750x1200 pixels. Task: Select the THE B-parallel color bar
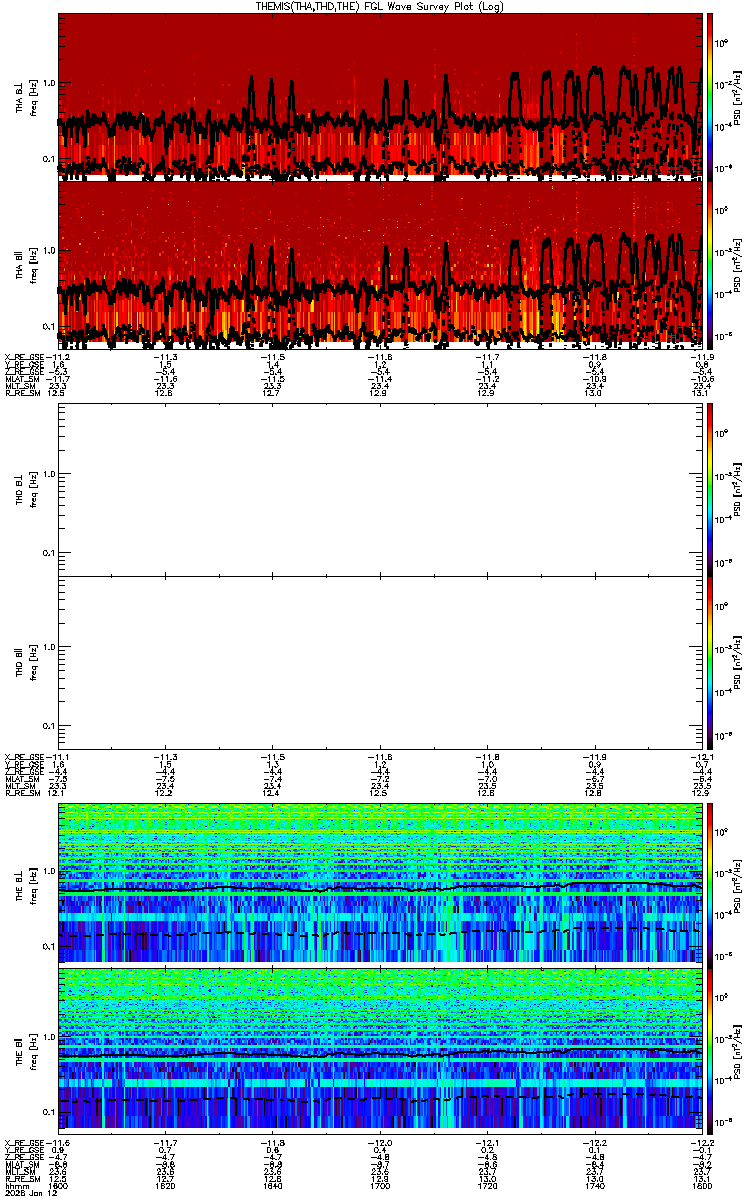tap(712, 1050)
